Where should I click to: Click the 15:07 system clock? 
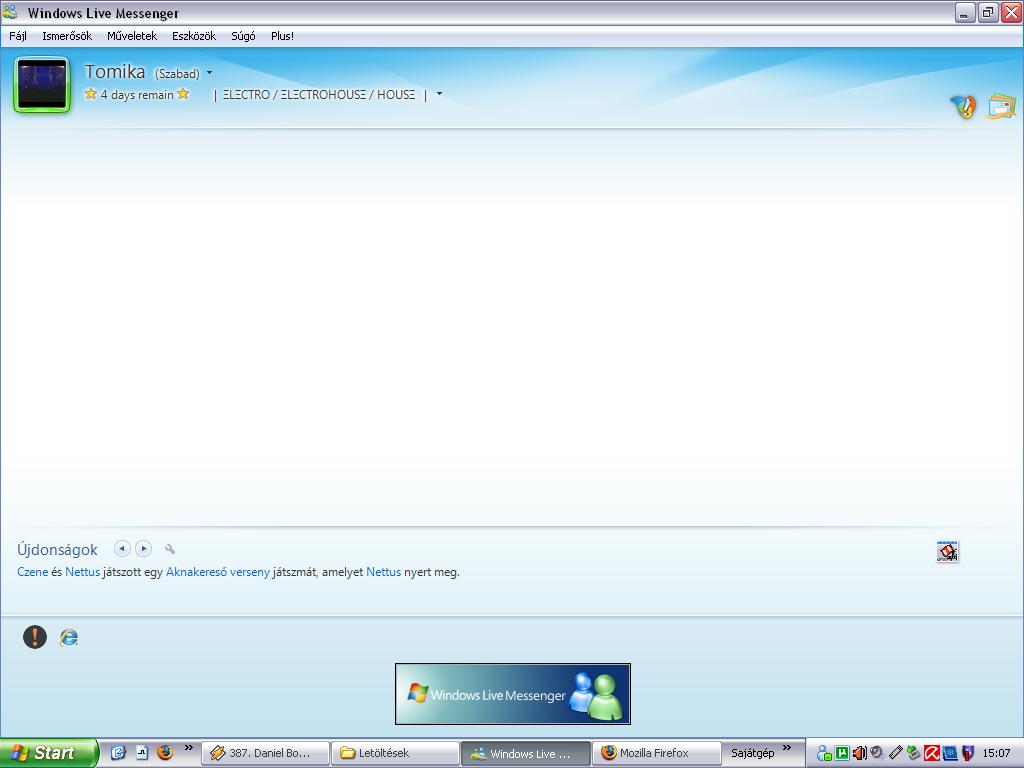[996, 754]
